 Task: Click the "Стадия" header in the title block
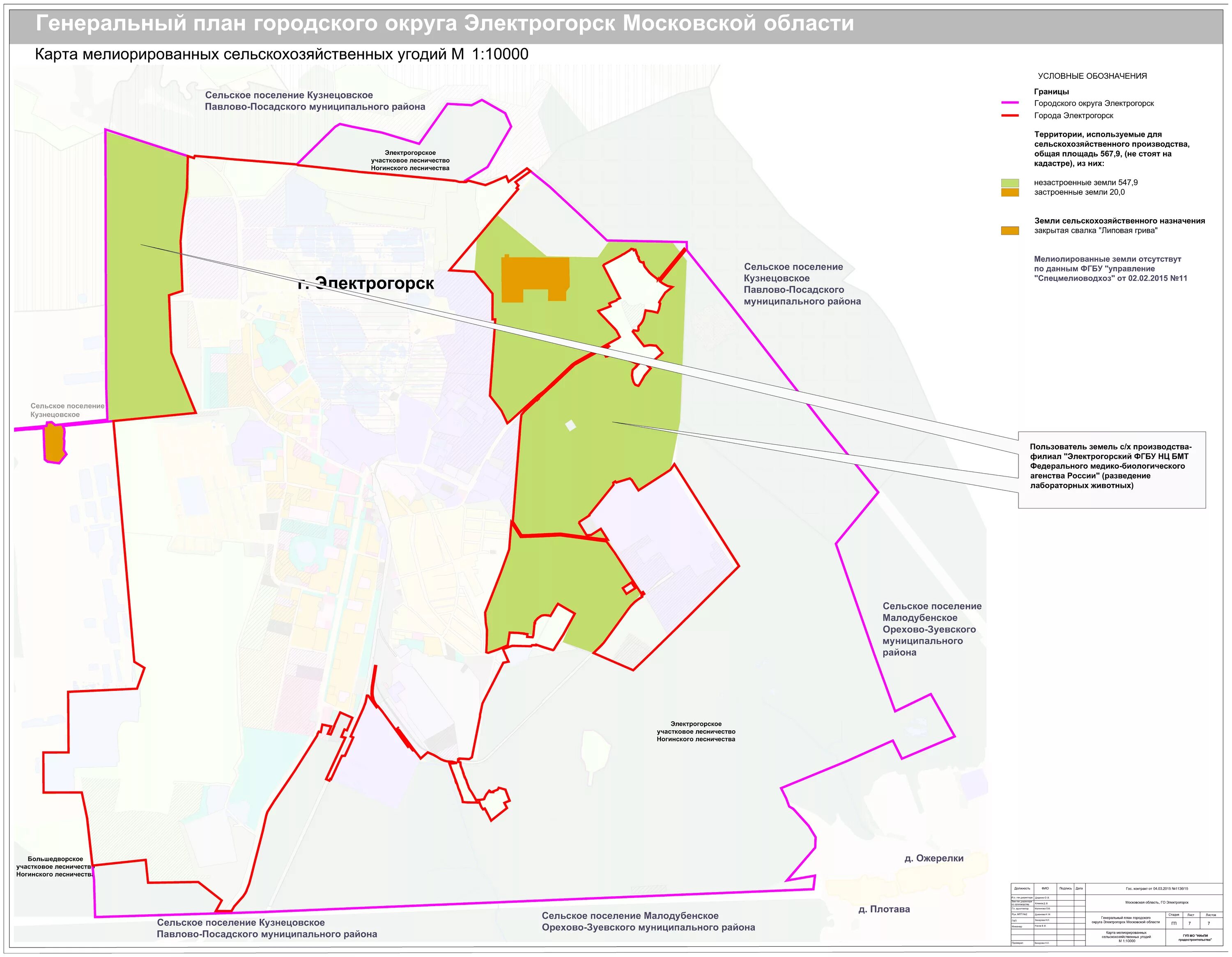point(1174,915)
